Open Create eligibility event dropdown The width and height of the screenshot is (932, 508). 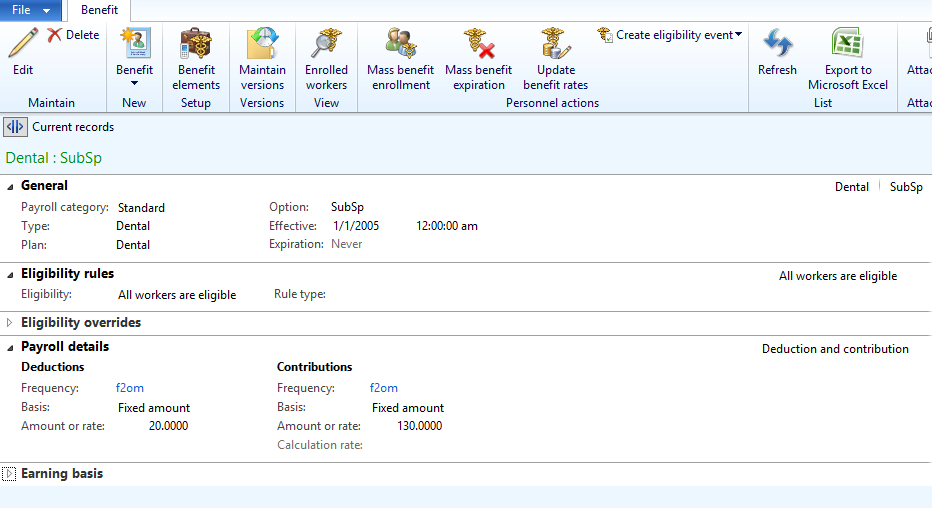[x=670, y=35]
